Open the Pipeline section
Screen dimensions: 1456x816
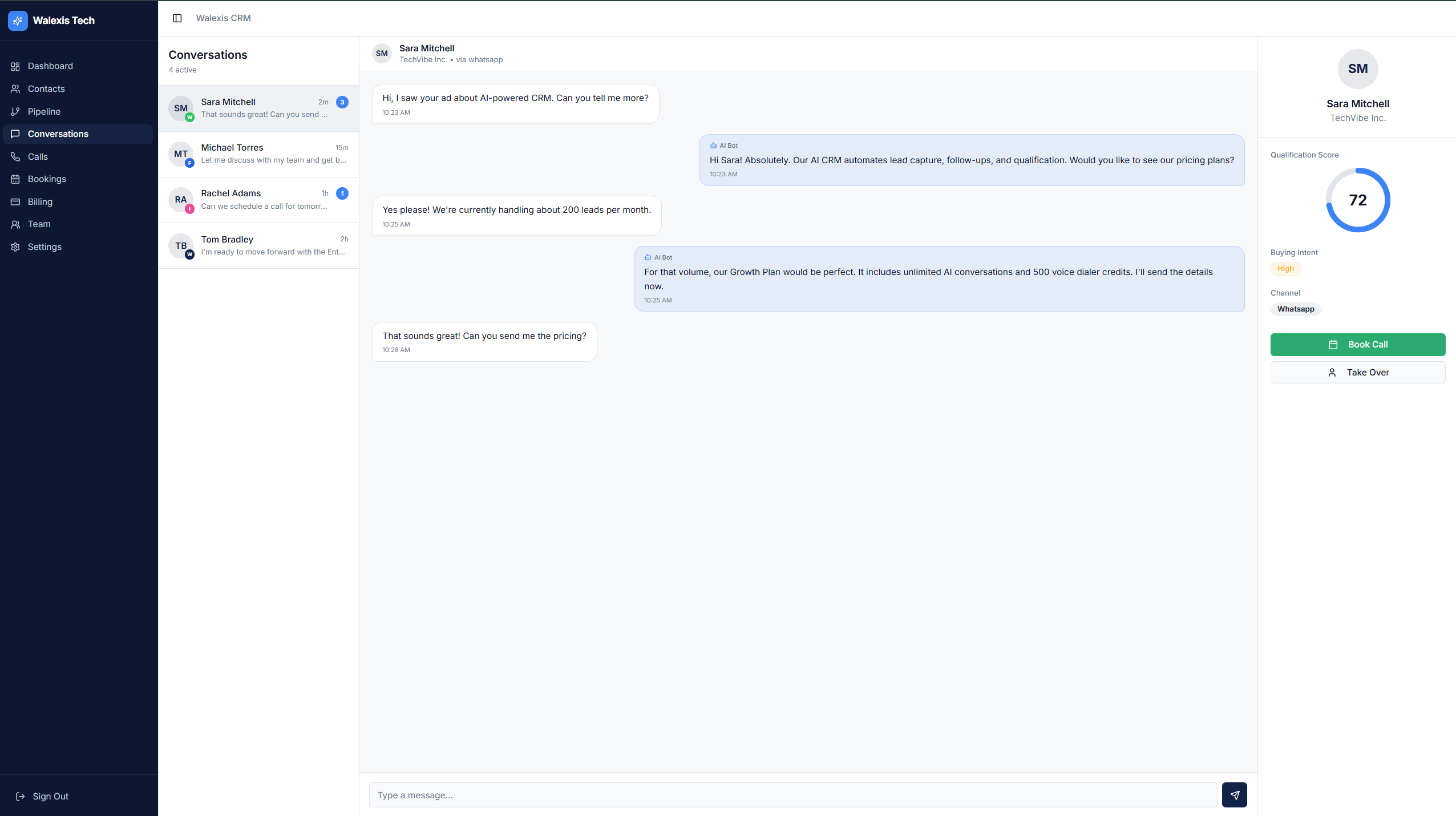[44, 111]
